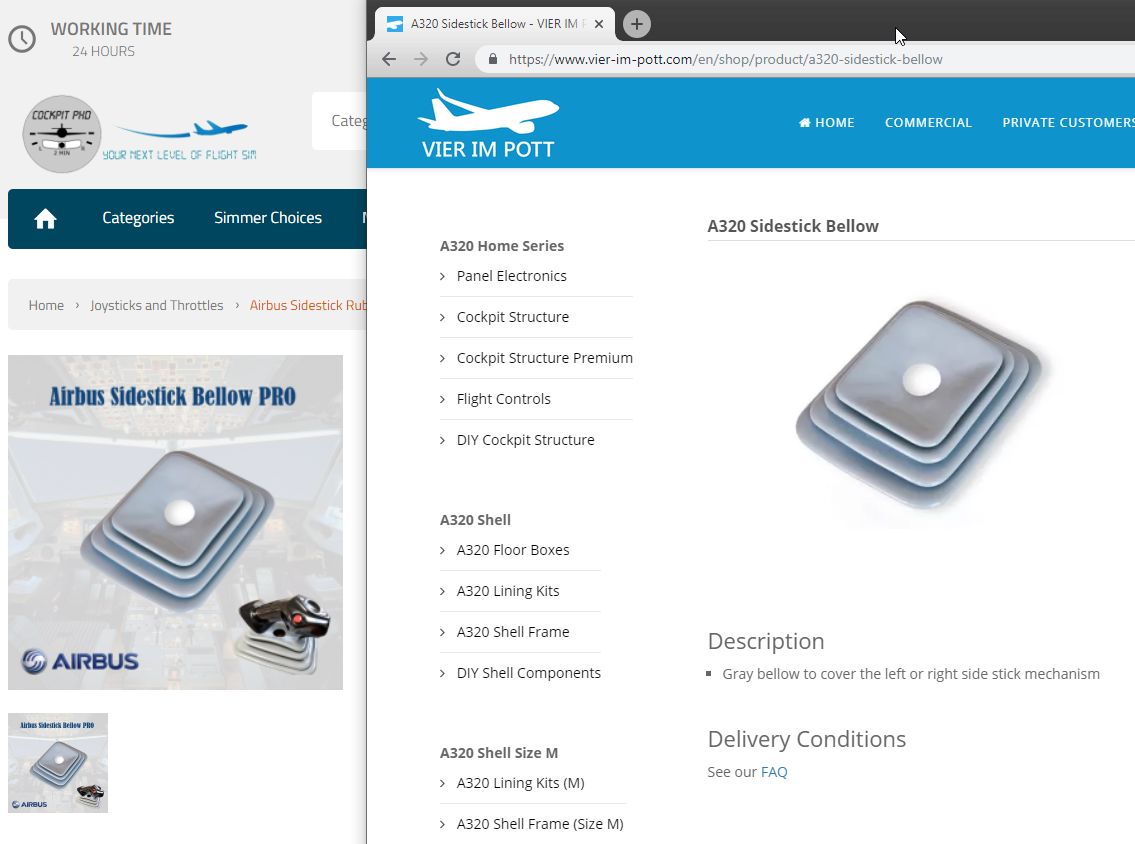1135x844 pixels.
Task: Open the Categories menu in navbar
Action: coord(138,218)
